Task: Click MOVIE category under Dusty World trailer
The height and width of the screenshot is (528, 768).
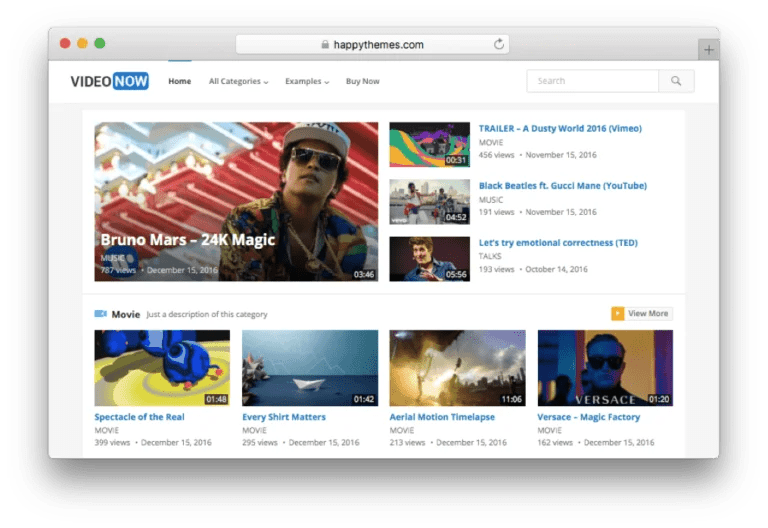Action: (491, 143)
